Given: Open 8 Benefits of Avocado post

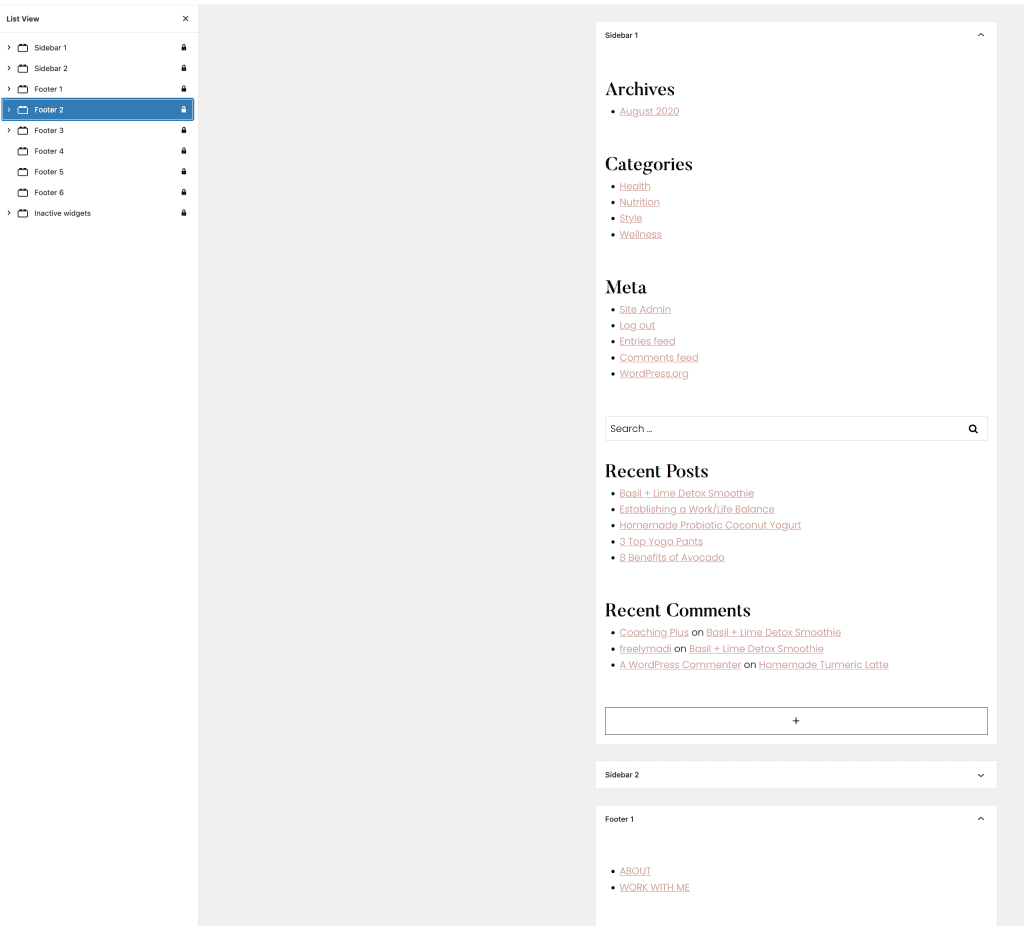Looking at the screenshot, I should tap(672, 558).
